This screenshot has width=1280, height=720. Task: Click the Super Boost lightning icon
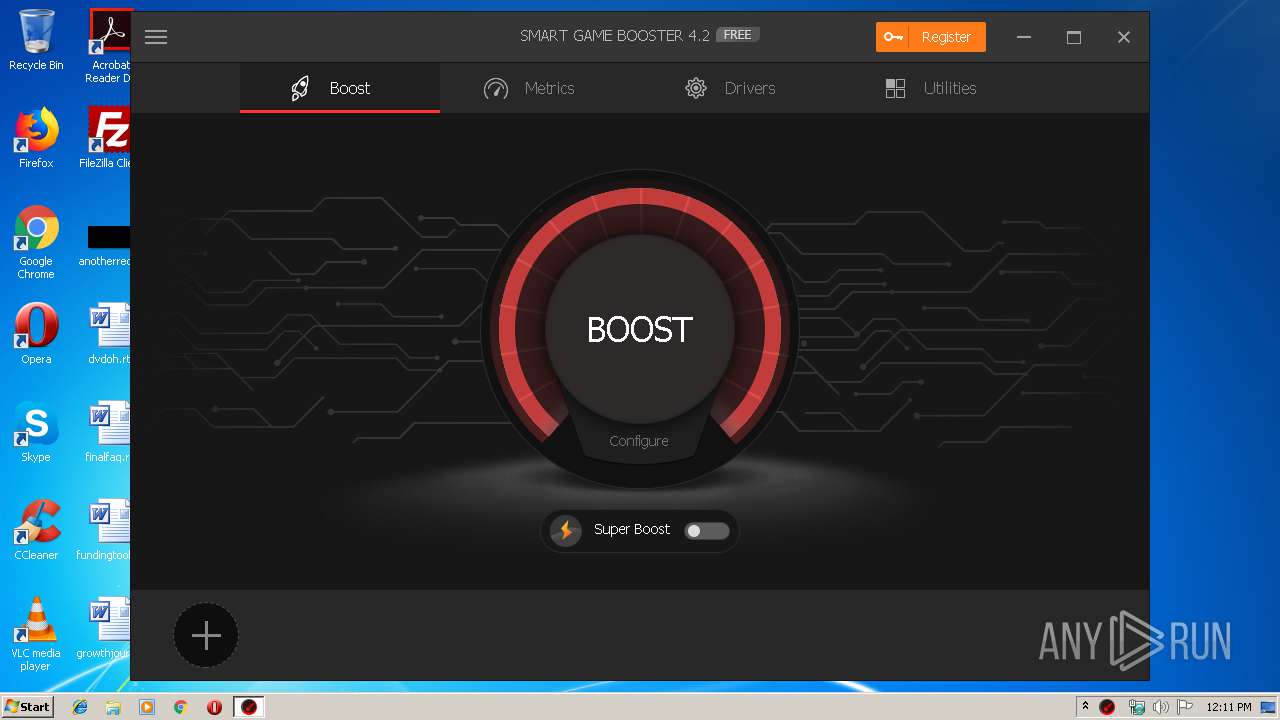(x=566, y=530)
